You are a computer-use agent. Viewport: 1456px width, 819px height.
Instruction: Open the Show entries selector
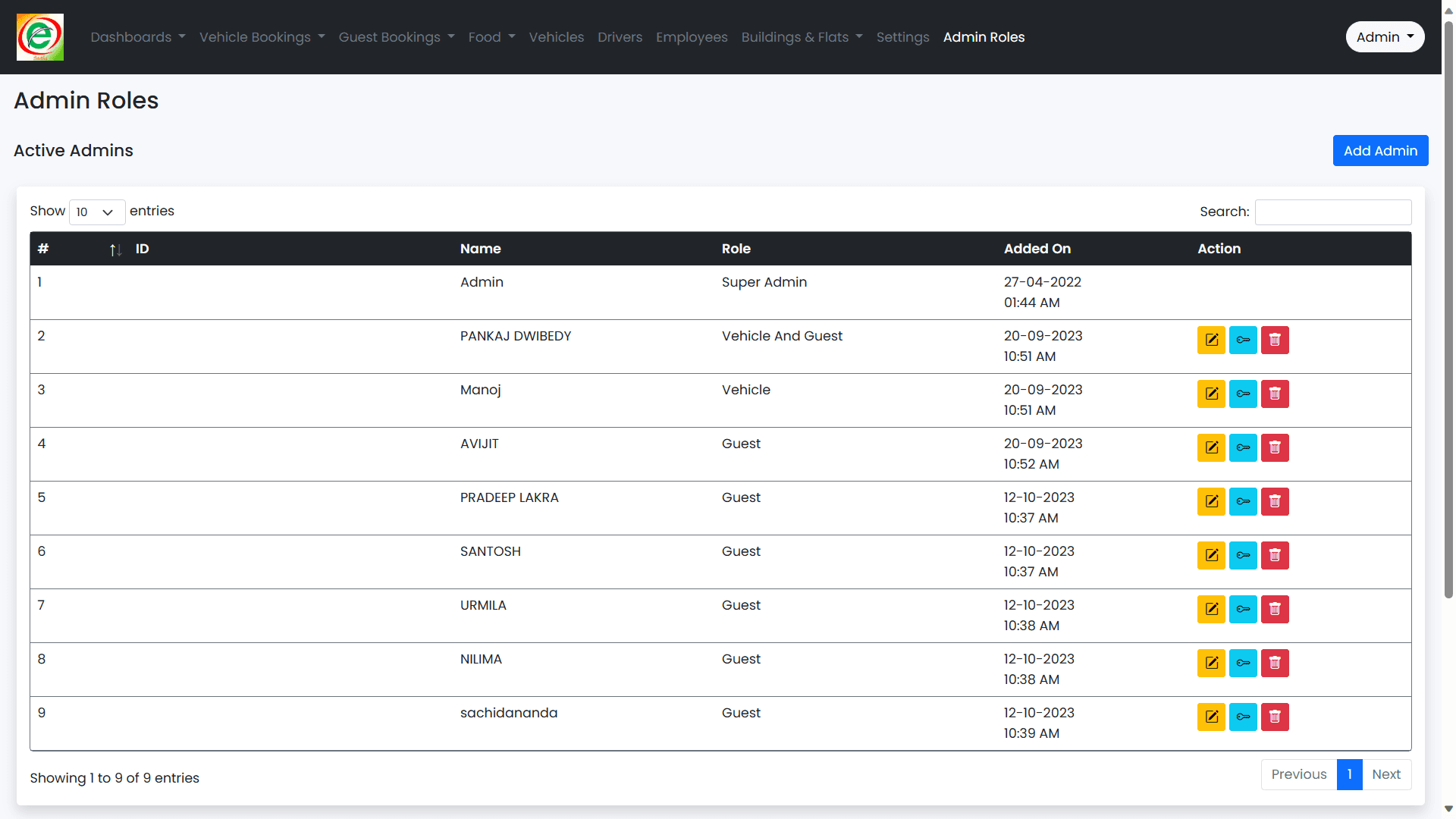coord(96,212)
